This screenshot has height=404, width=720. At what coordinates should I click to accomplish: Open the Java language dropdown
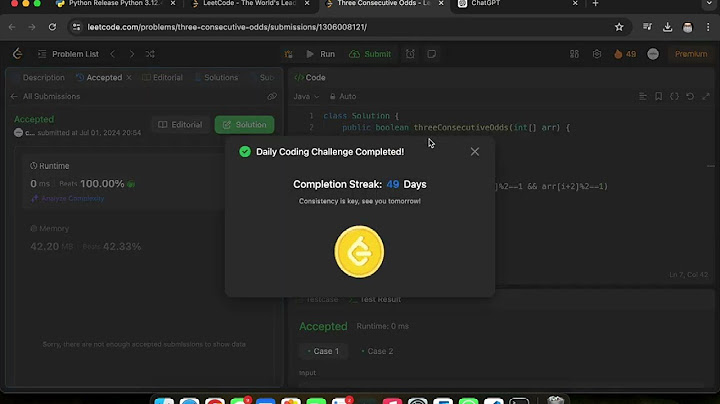click(x=306, y=96)
